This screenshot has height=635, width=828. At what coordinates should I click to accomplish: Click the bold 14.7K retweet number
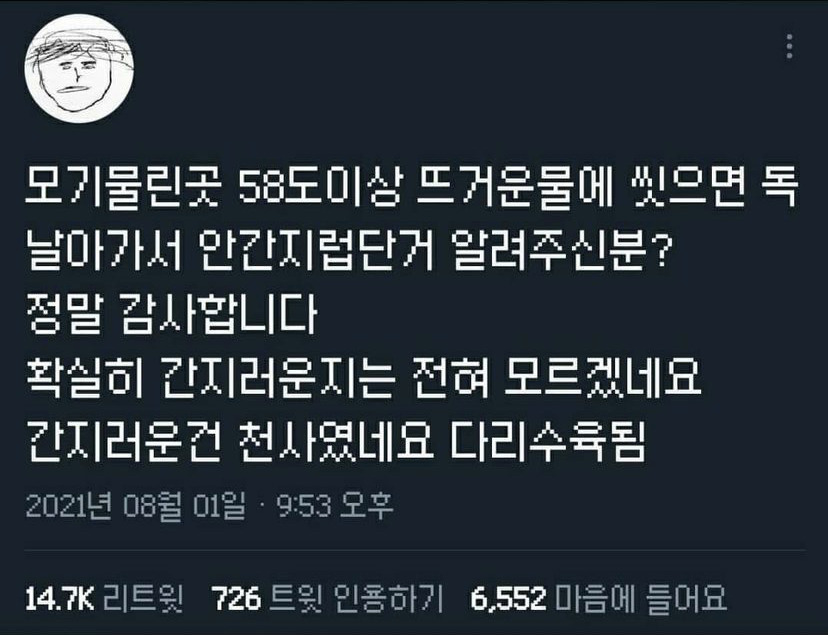pos(60,599)
